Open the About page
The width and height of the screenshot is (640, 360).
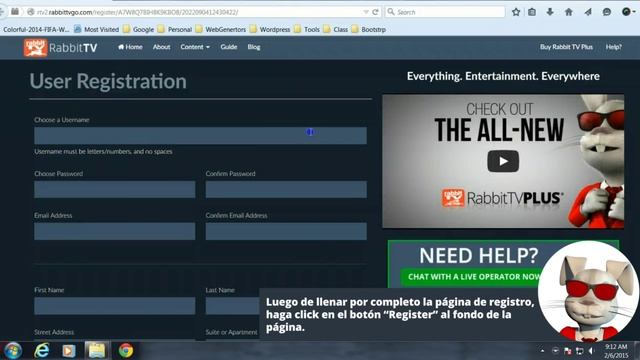(x=161, y=47)
